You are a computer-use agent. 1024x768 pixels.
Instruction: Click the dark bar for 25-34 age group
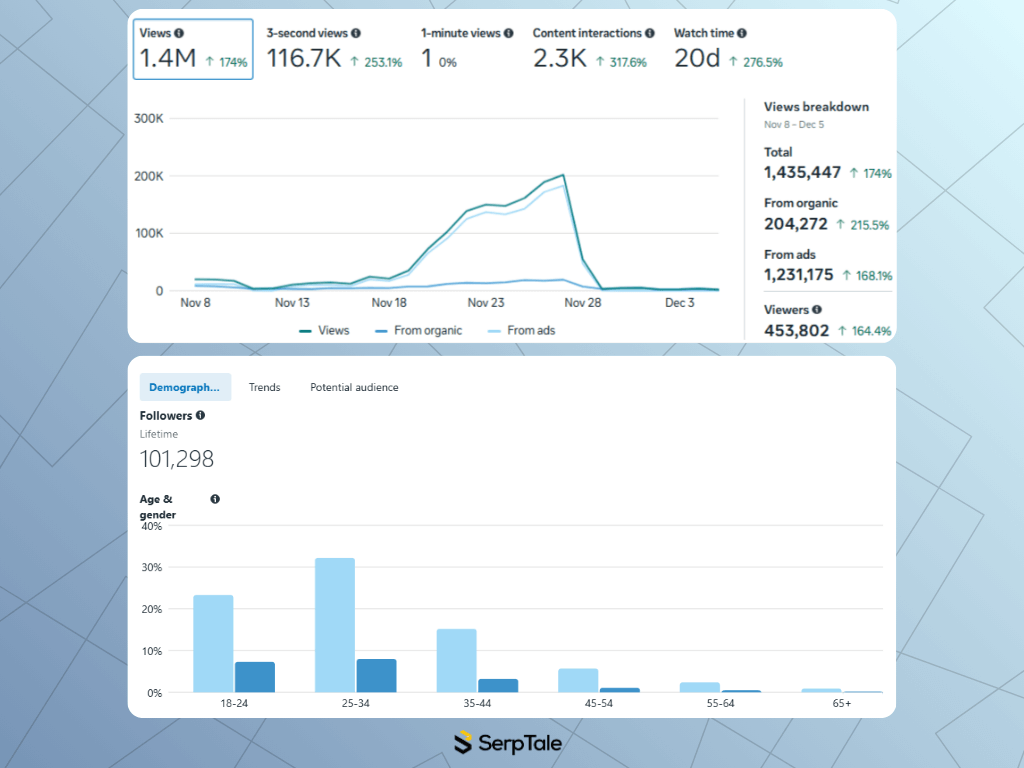coord(376,676)
